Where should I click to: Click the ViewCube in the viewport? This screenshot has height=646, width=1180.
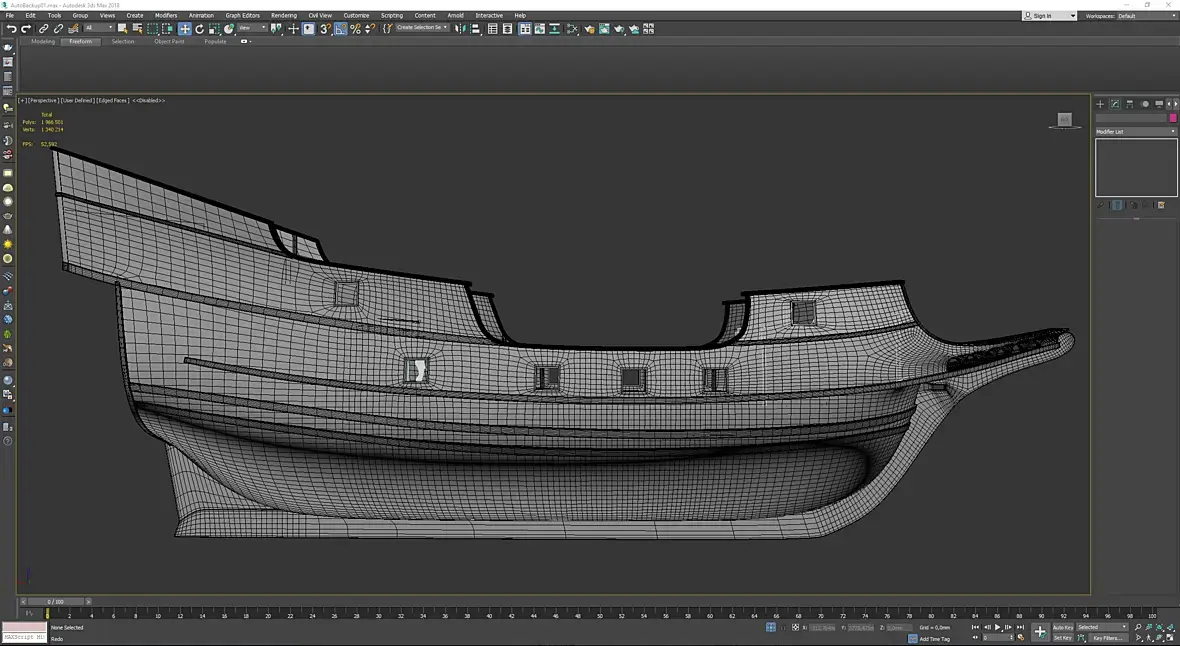pyautogui.click(x=1064, y=121)
